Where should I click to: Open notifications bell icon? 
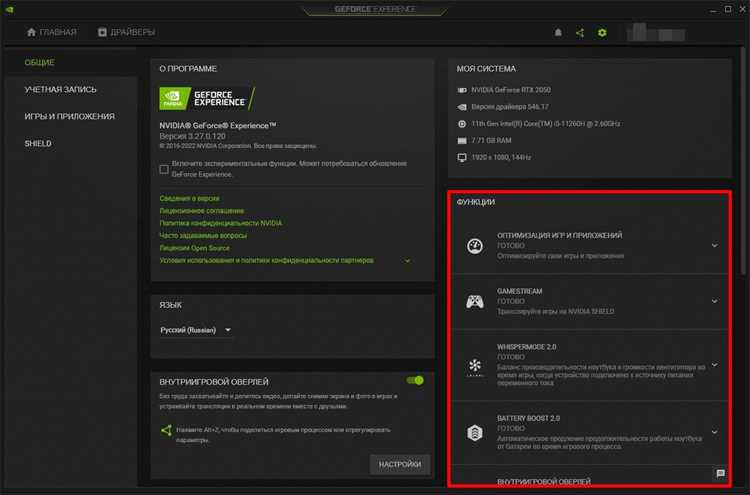point(558,33)
